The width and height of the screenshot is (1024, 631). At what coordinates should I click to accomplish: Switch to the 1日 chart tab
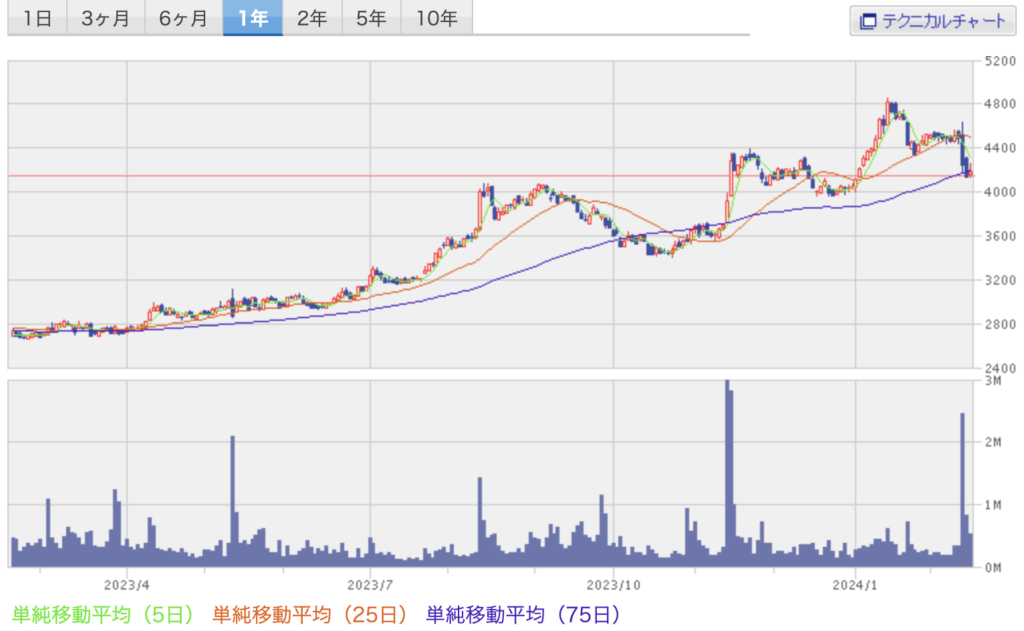(x=37, y=18)
